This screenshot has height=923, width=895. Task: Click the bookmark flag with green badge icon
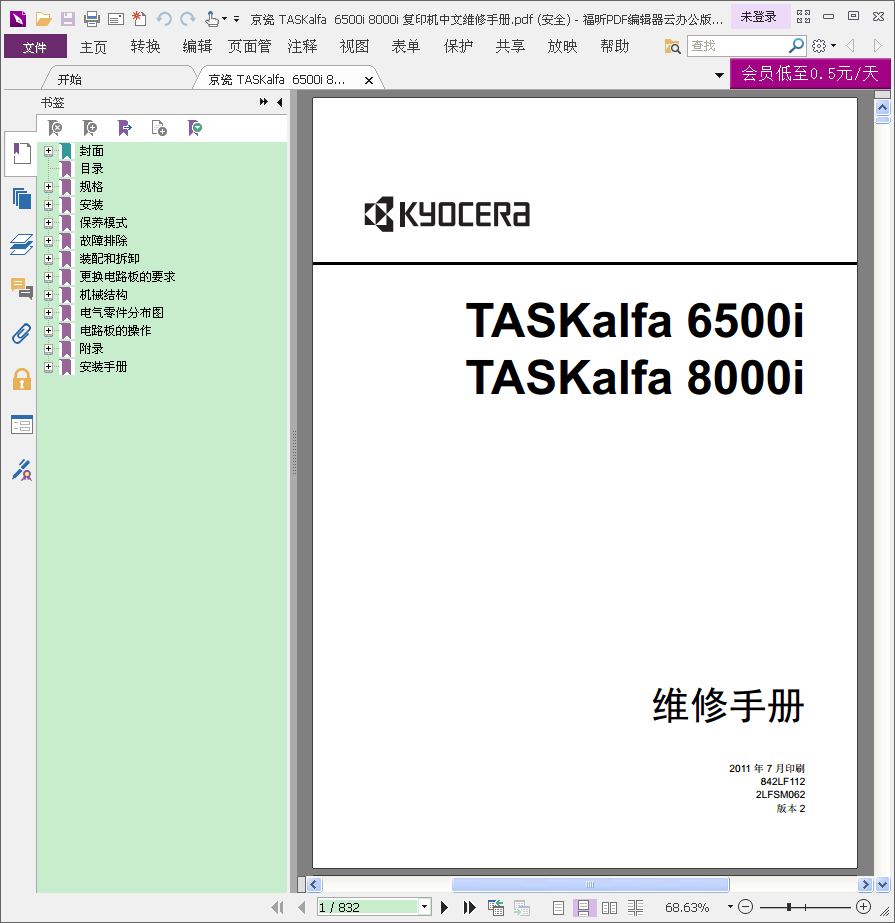click(194, 128)
